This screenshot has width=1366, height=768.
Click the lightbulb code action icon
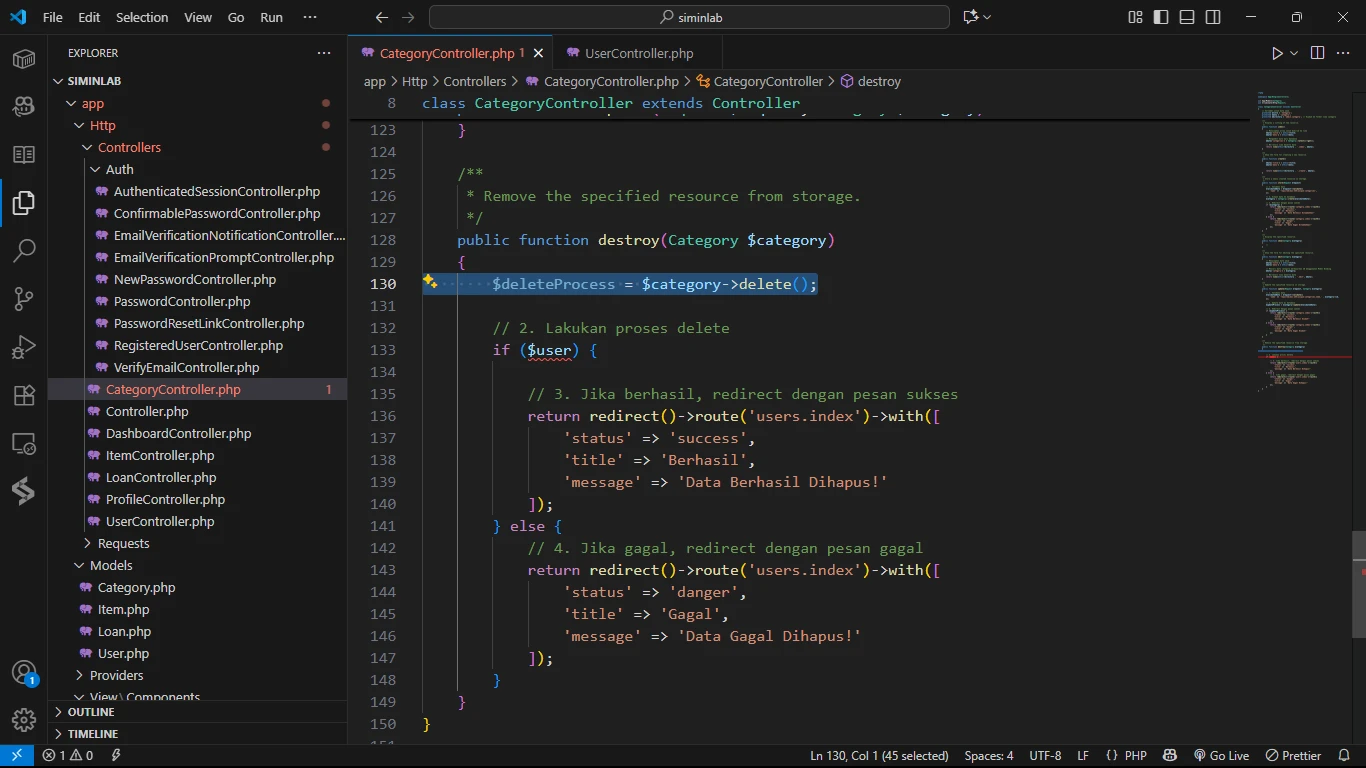[x=430, y=283]
